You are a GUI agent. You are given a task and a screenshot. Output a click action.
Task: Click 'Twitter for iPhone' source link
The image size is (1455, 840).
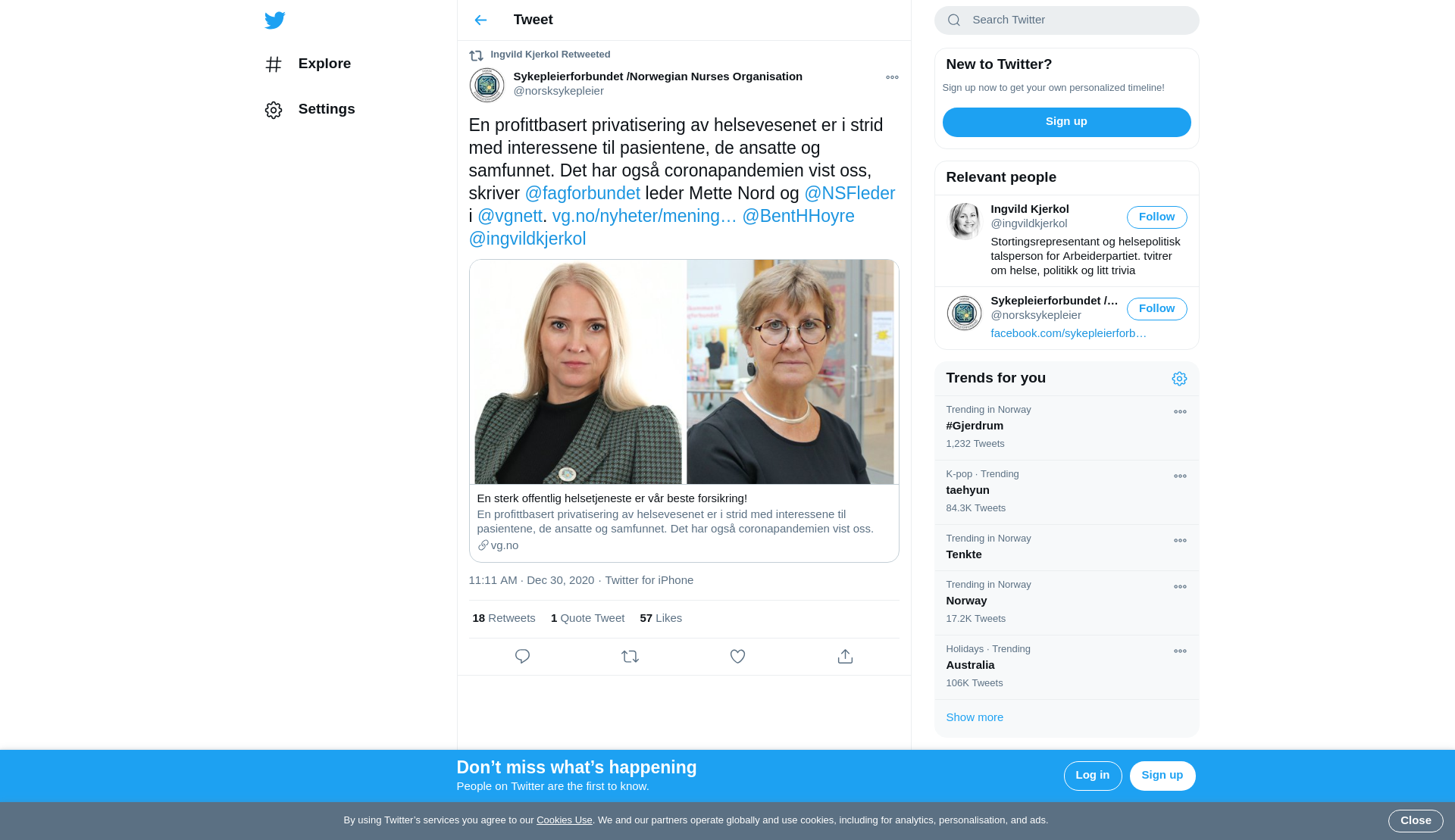(649, 580)
